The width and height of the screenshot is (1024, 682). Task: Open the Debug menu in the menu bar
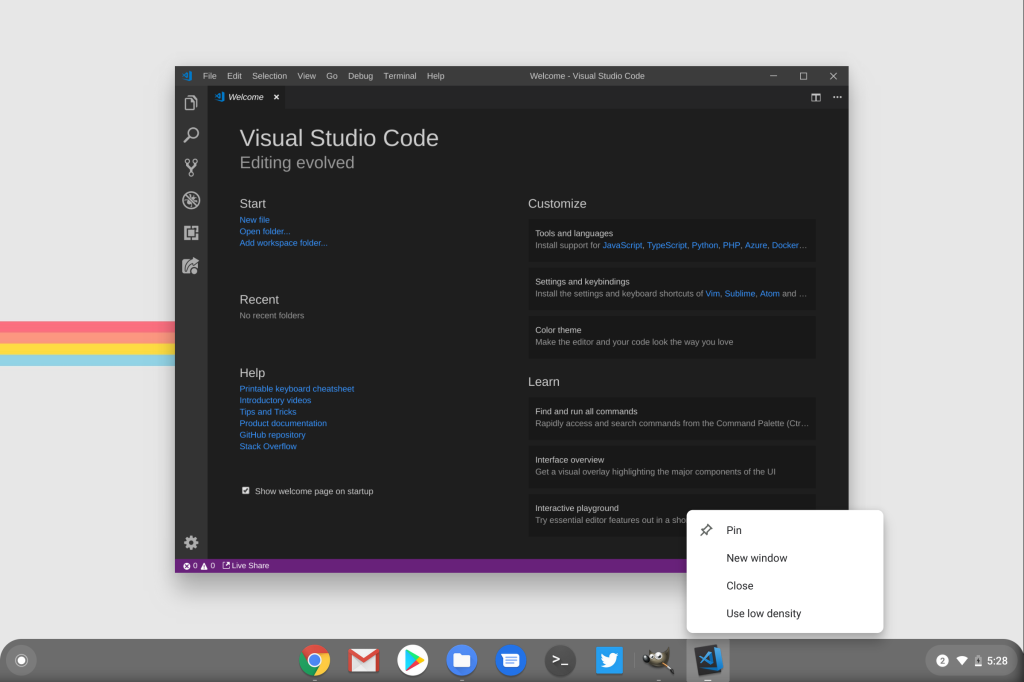coord(360,75)
